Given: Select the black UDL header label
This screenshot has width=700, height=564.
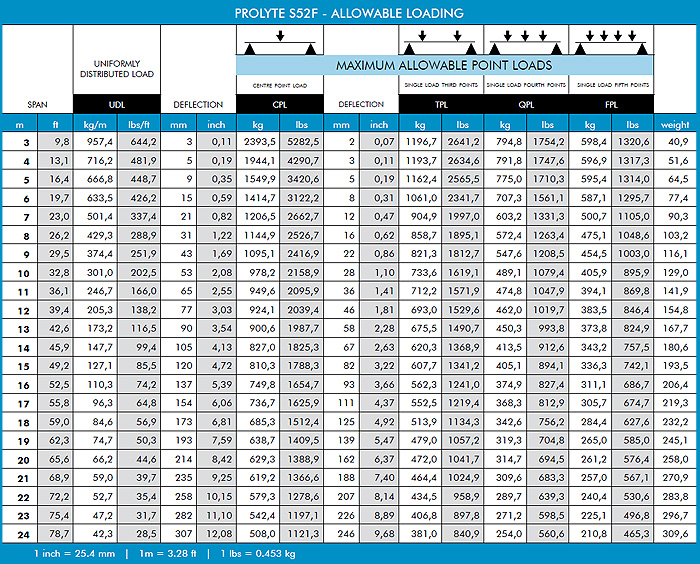Looking at the screenshot, I should tap(116, 104).
